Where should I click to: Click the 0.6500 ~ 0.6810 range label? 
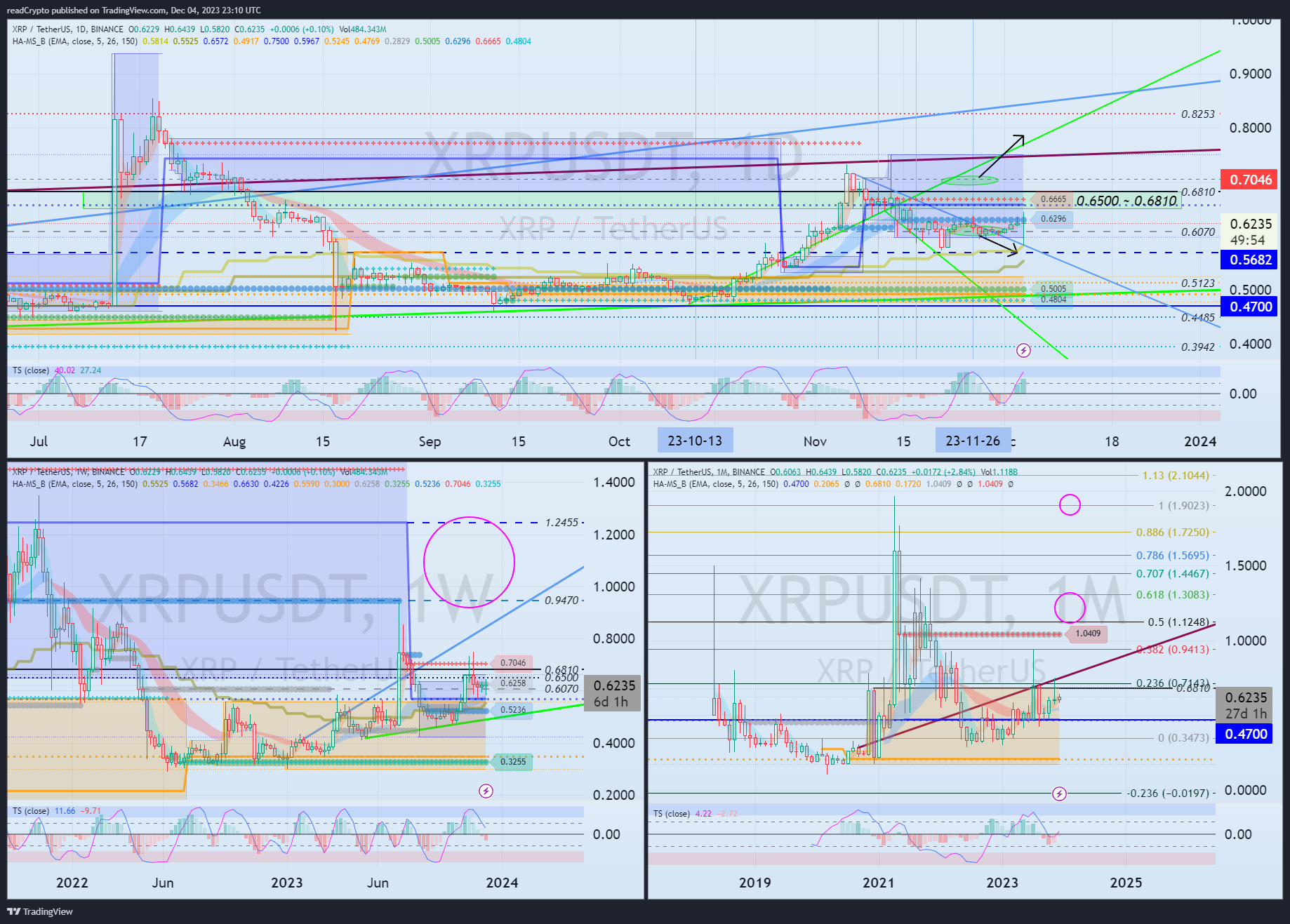tap(1126, 201)
